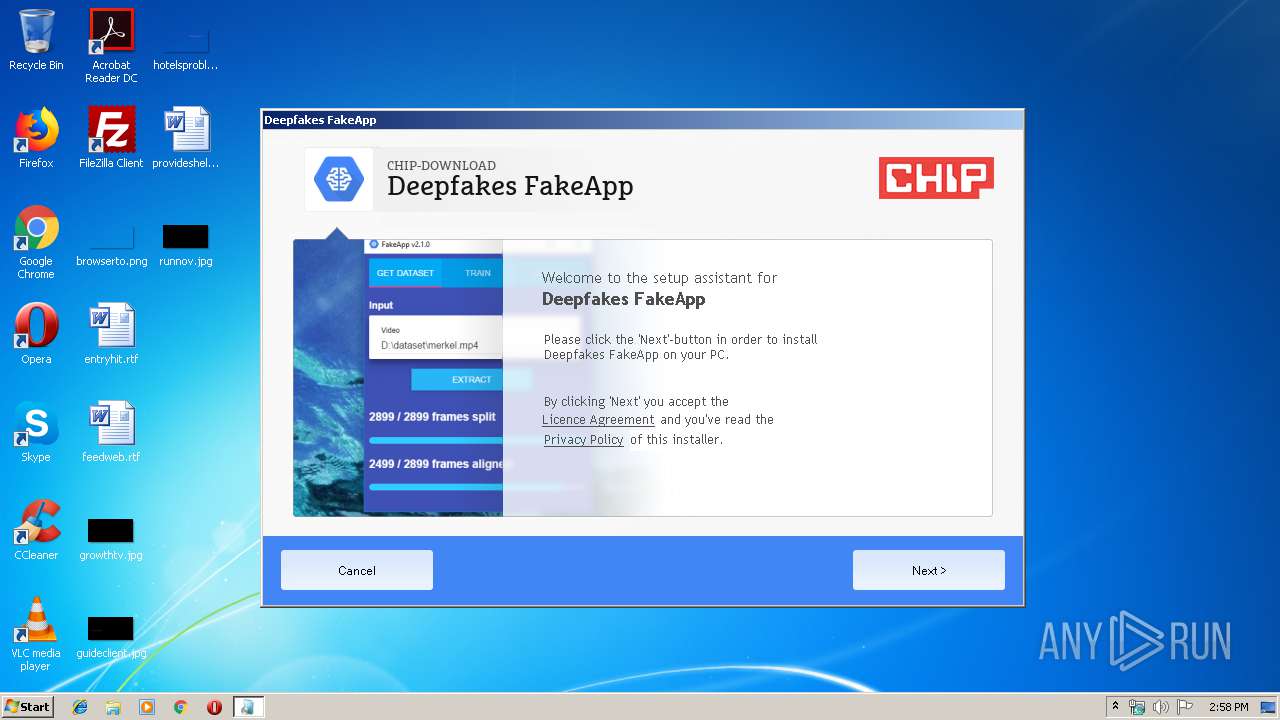Click the EXTRACT button in preview image
The width and height of the screenshot is (1280, 720).
point(471,380)
